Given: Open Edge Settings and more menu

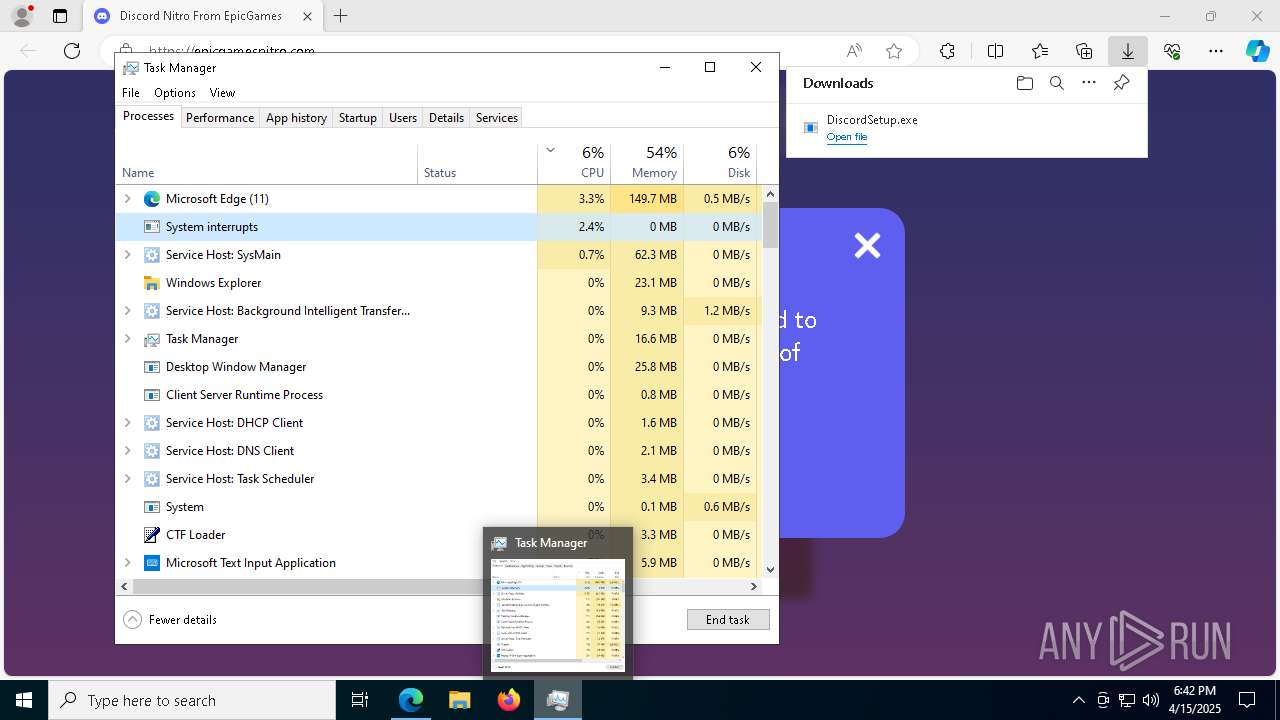Looking at the screenshot, I should 1216,51.
